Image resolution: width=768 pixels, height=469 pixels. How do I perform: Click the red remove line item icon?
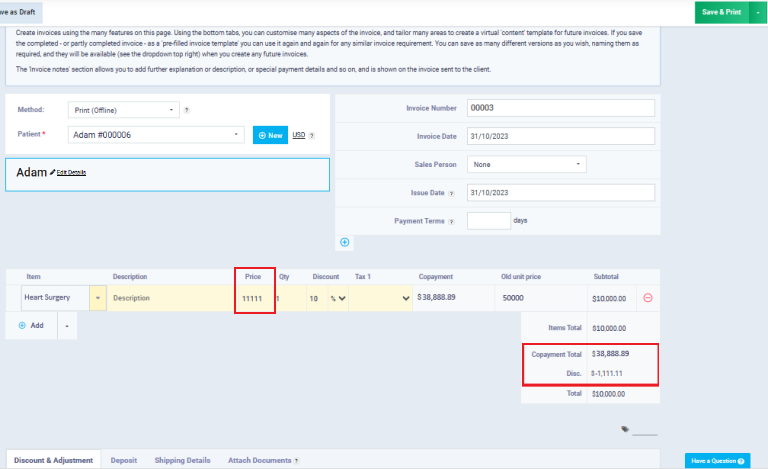point(647,298)
